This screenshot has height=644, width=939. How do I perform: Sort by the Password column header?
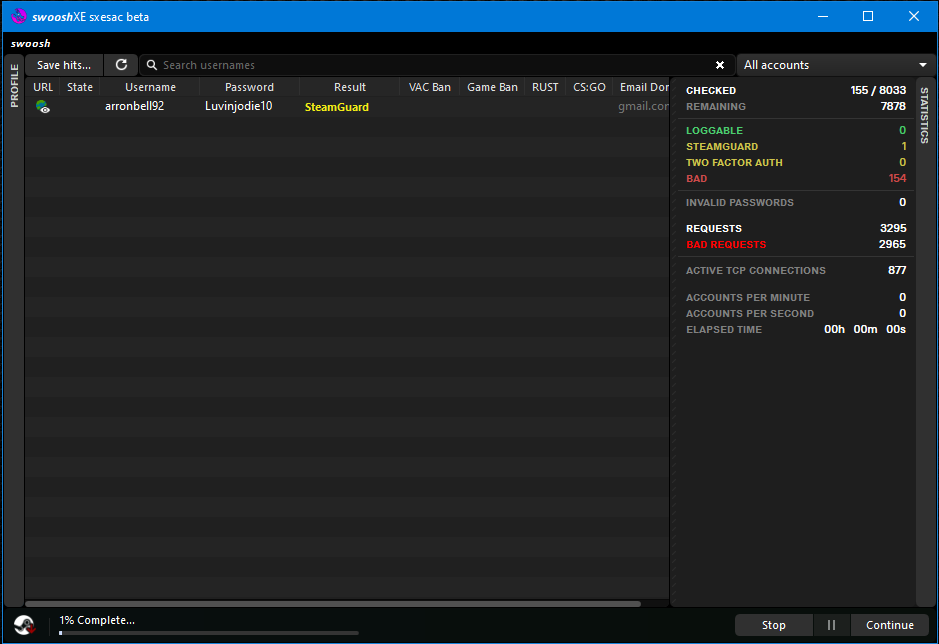coord(249,87)
